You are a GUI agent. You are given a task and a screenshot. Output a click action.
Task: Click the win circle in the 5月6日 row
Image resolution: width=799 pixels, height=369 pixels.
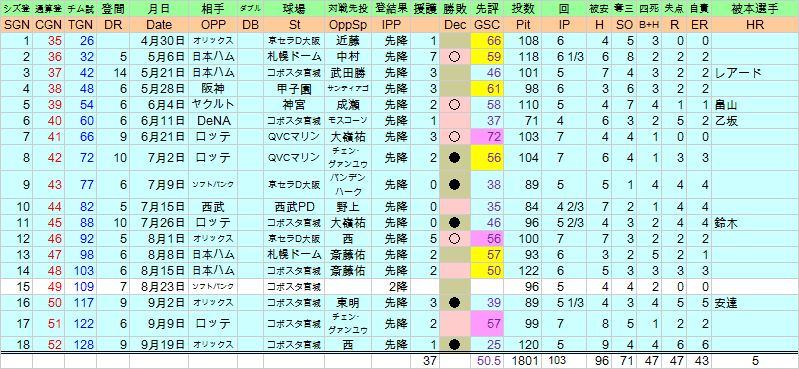455,58
